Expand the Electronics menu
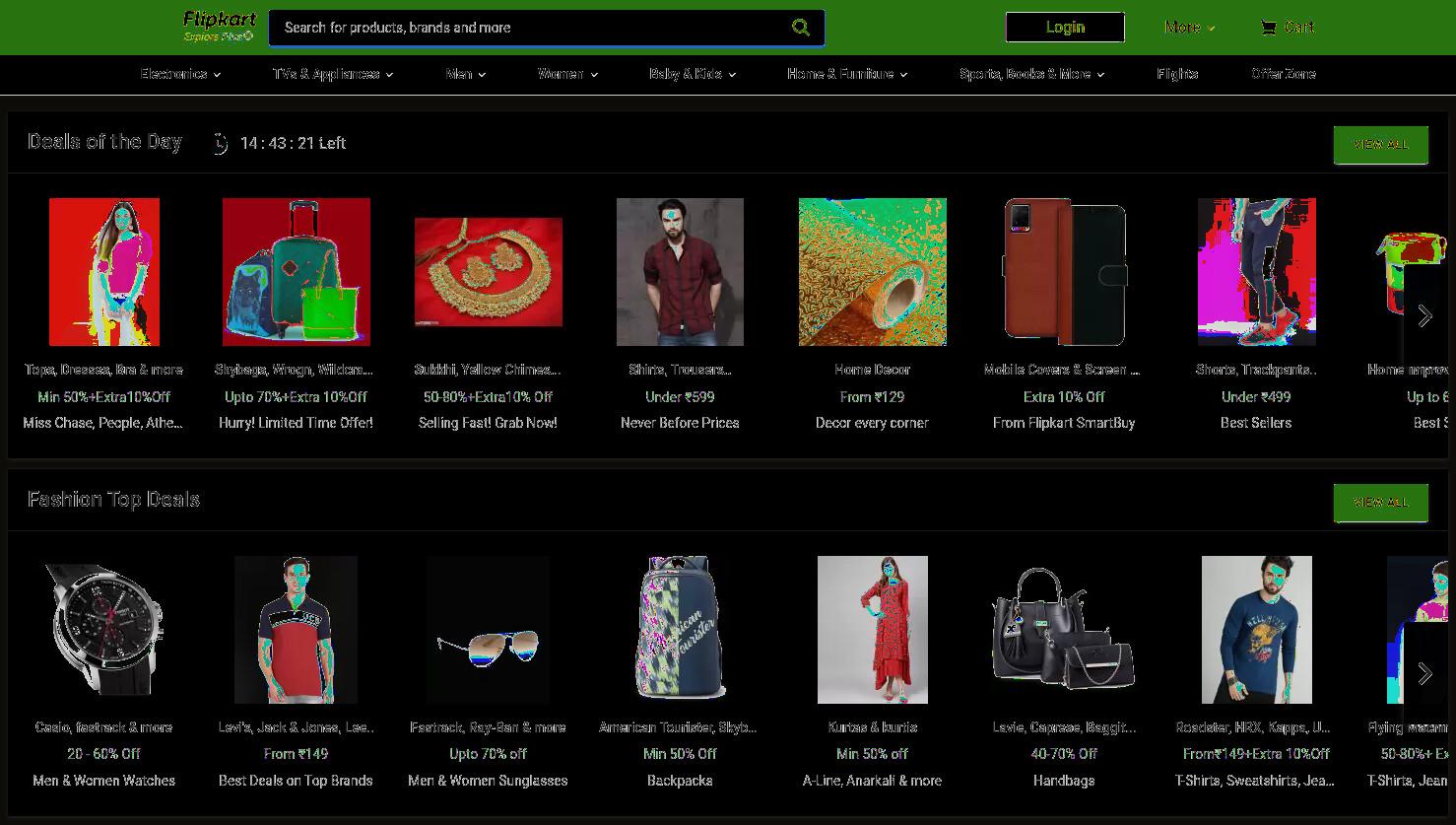Screen dimensions: 1456x825 pos(180,74)
